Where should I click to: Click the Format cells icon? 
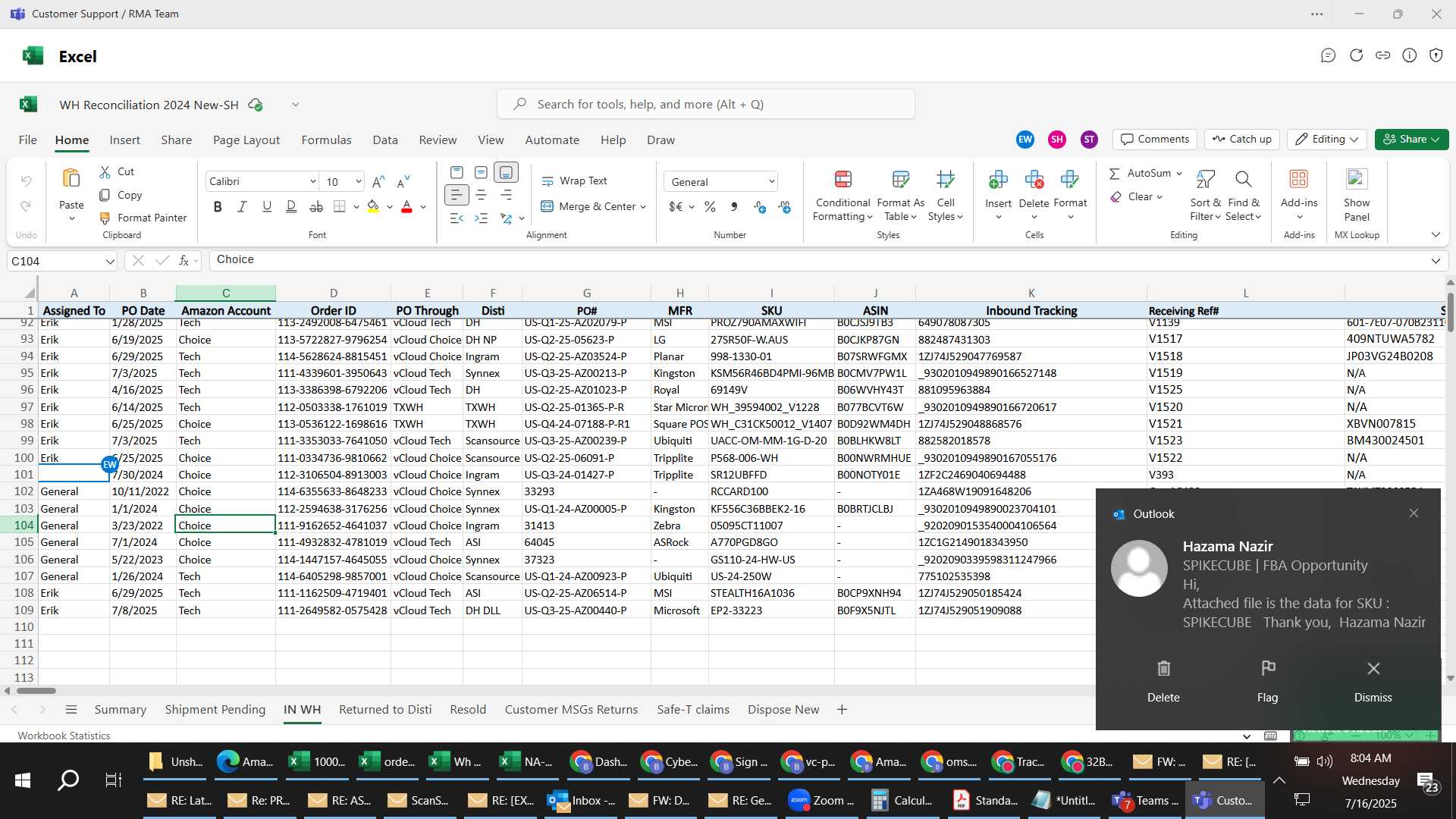pos(1070,179)
